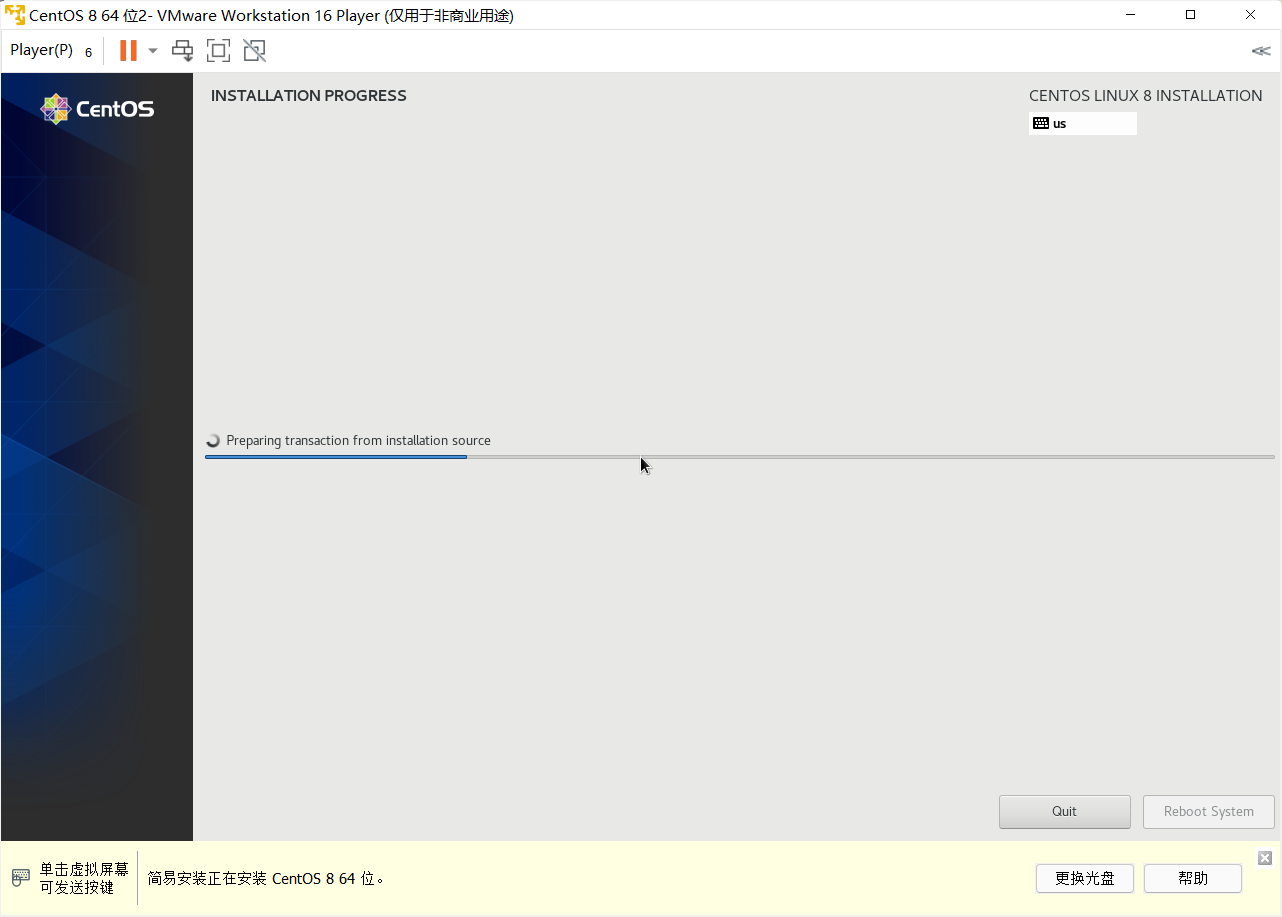The width and height of the screenshot is (1282, 917).
Task: Pause the virtual machine with the orange pause icon
Action: [x=128, y=50]
